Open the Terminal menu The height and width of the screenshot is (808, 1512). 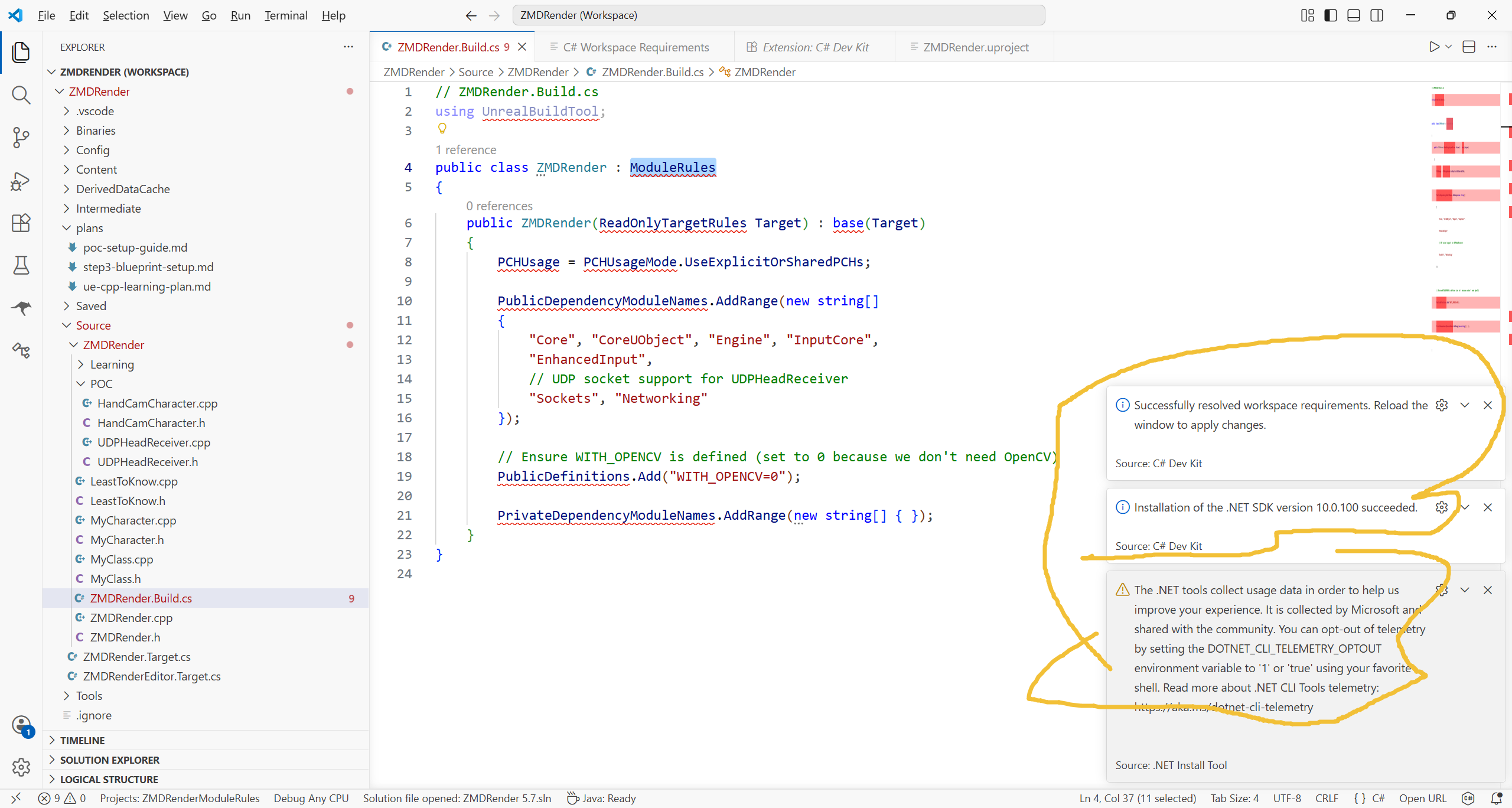285,15
